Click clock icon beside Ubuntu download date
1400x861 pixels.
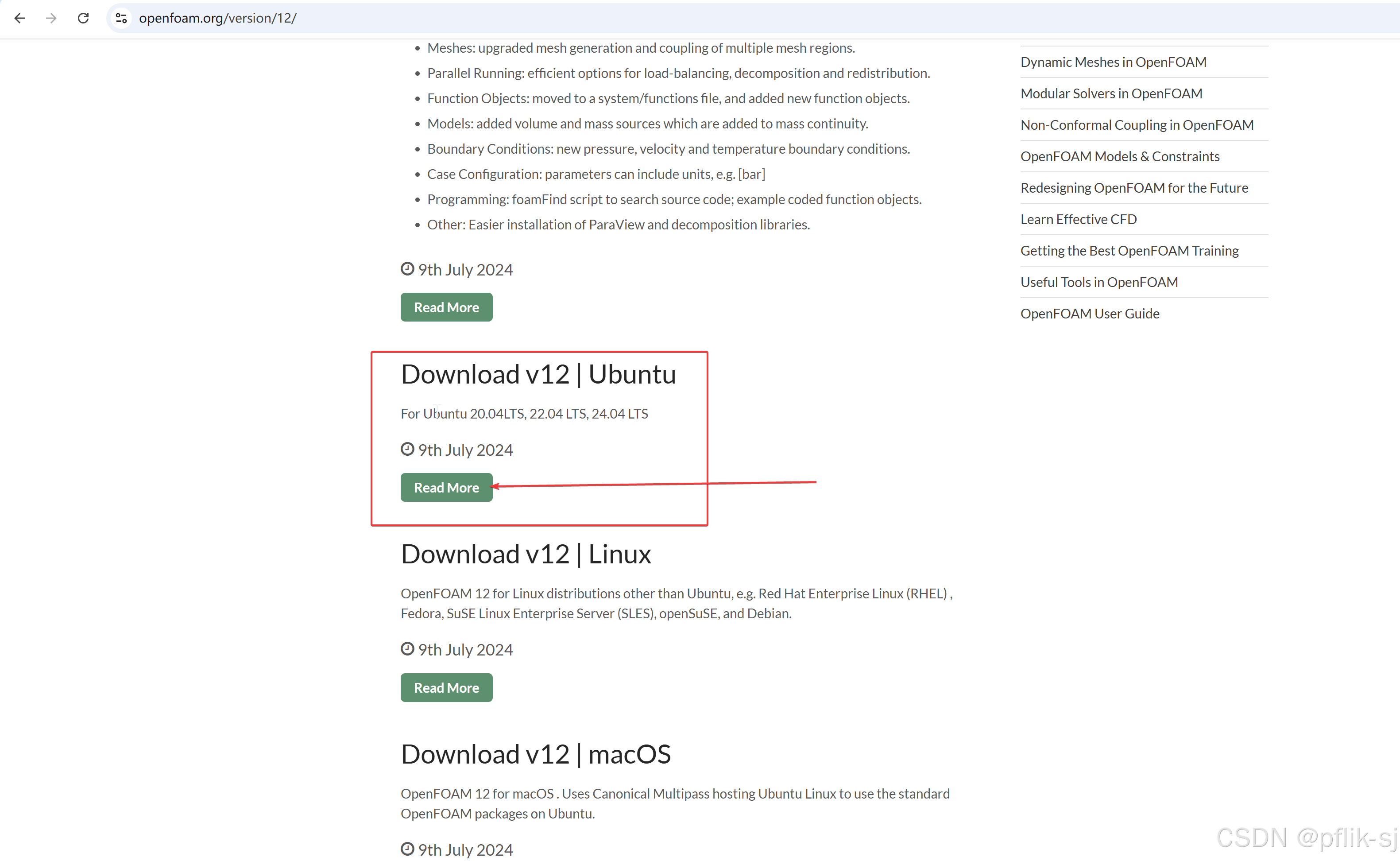(407, 449)
